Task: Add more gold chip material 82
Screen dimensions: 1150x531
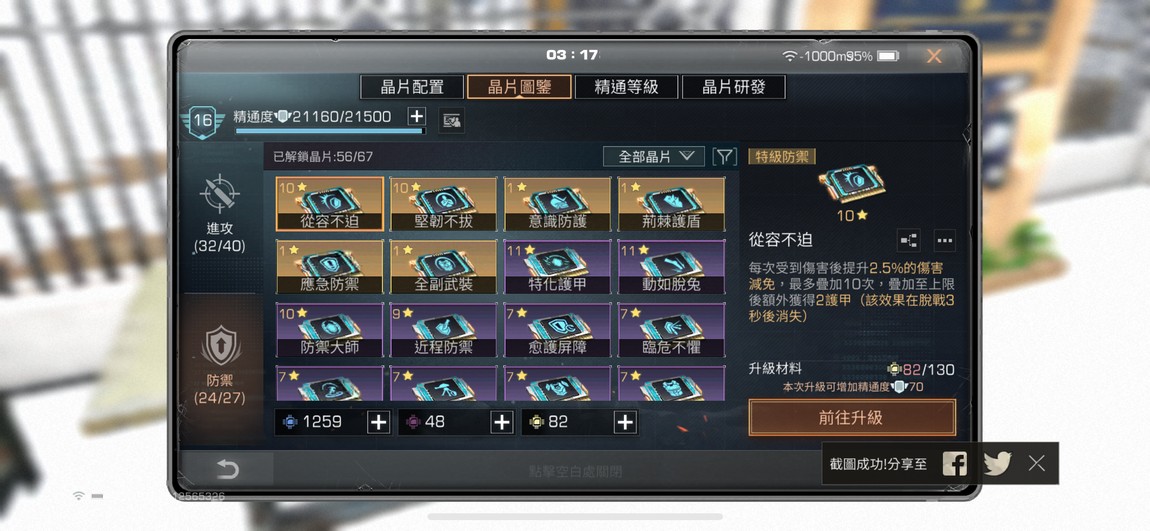Action: (625, 422)
